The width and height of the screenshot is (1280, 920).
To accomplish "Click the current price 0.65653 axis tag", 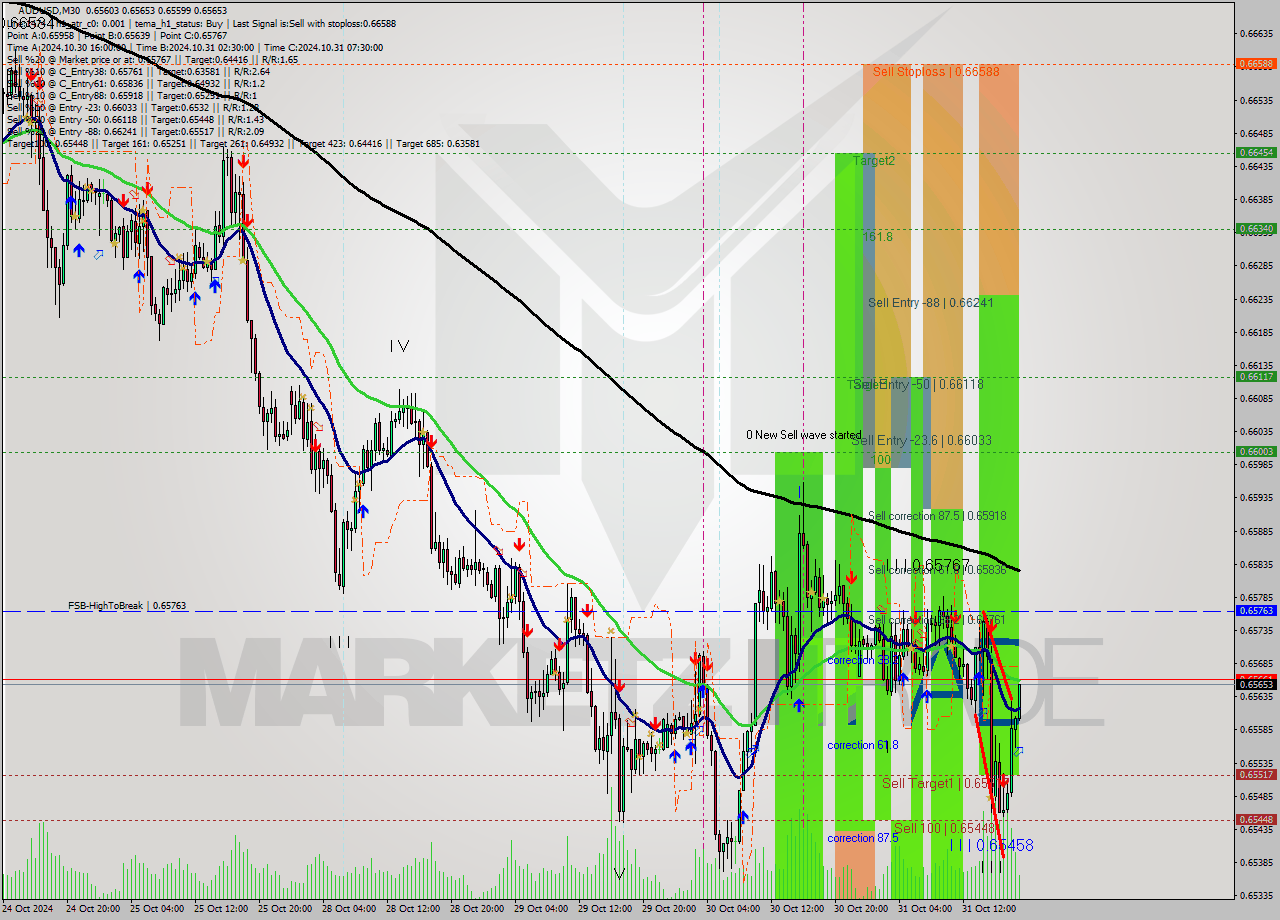I will (1256, 685).
